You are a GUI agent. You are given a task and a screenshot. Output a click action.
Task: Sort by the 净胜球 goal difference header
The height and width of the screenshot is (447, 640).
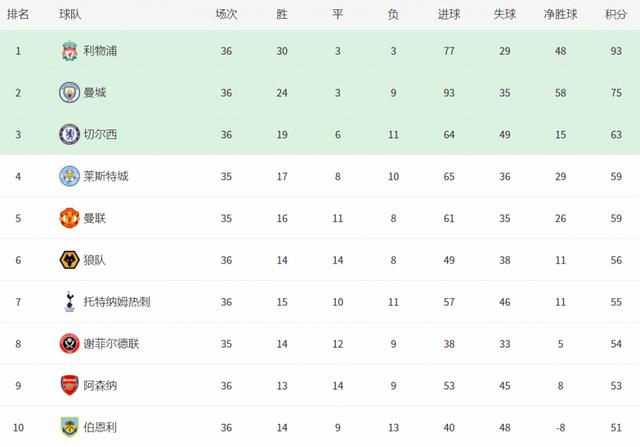(560, 14)
